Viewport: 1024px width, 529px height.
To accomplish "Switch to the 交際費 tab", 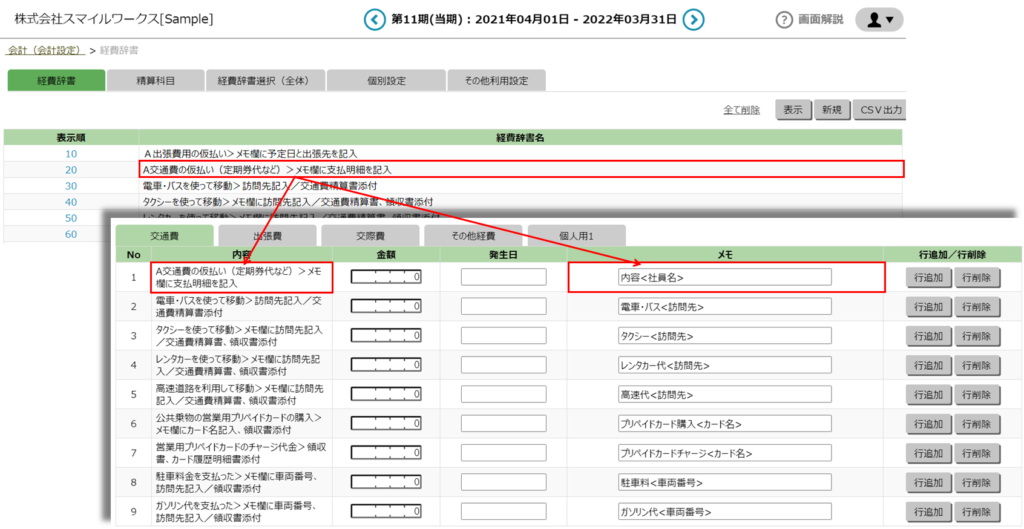I will [x=370, y=236].
